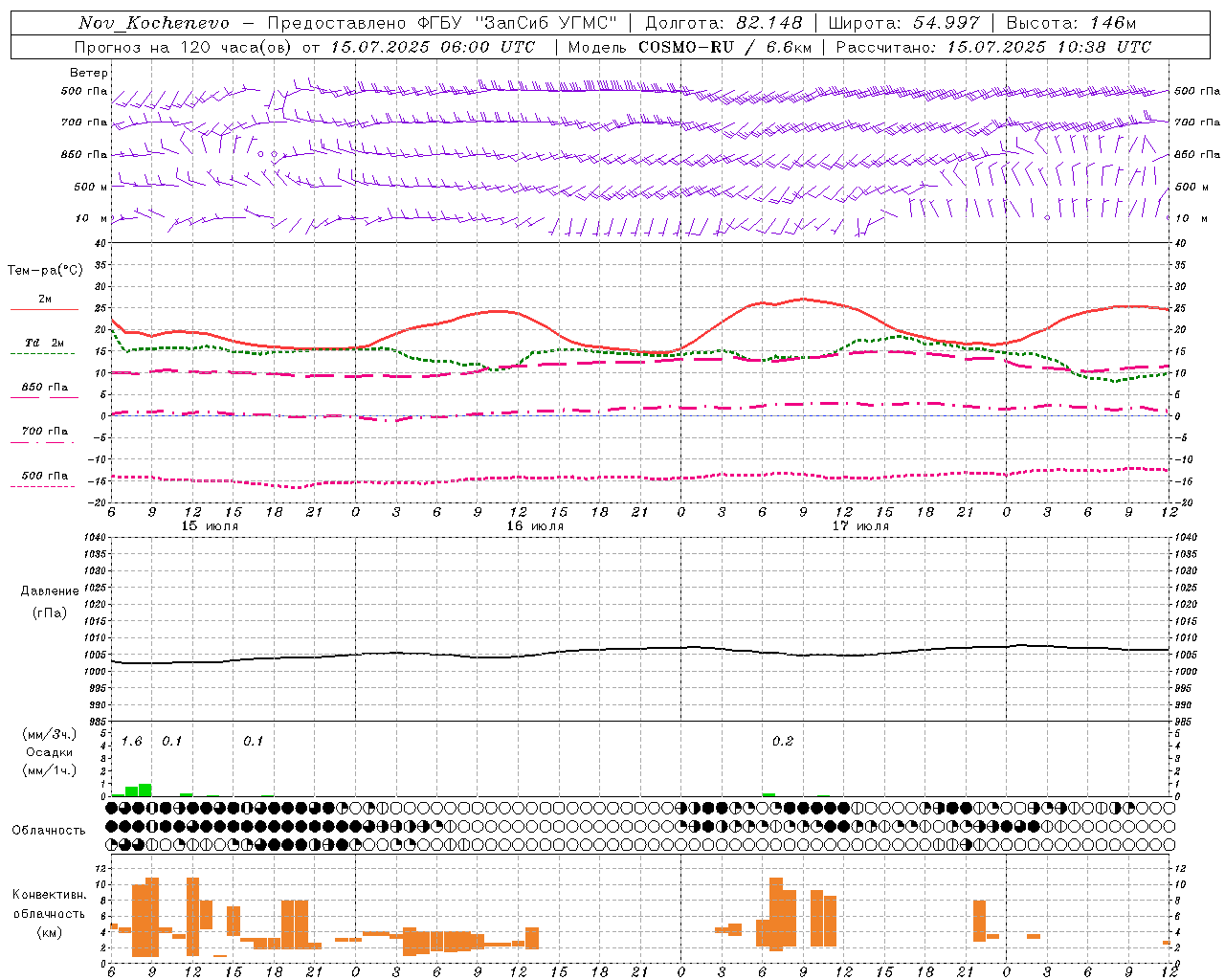
Task: Click the '17 июля' date label
Action: pos(860,526)
